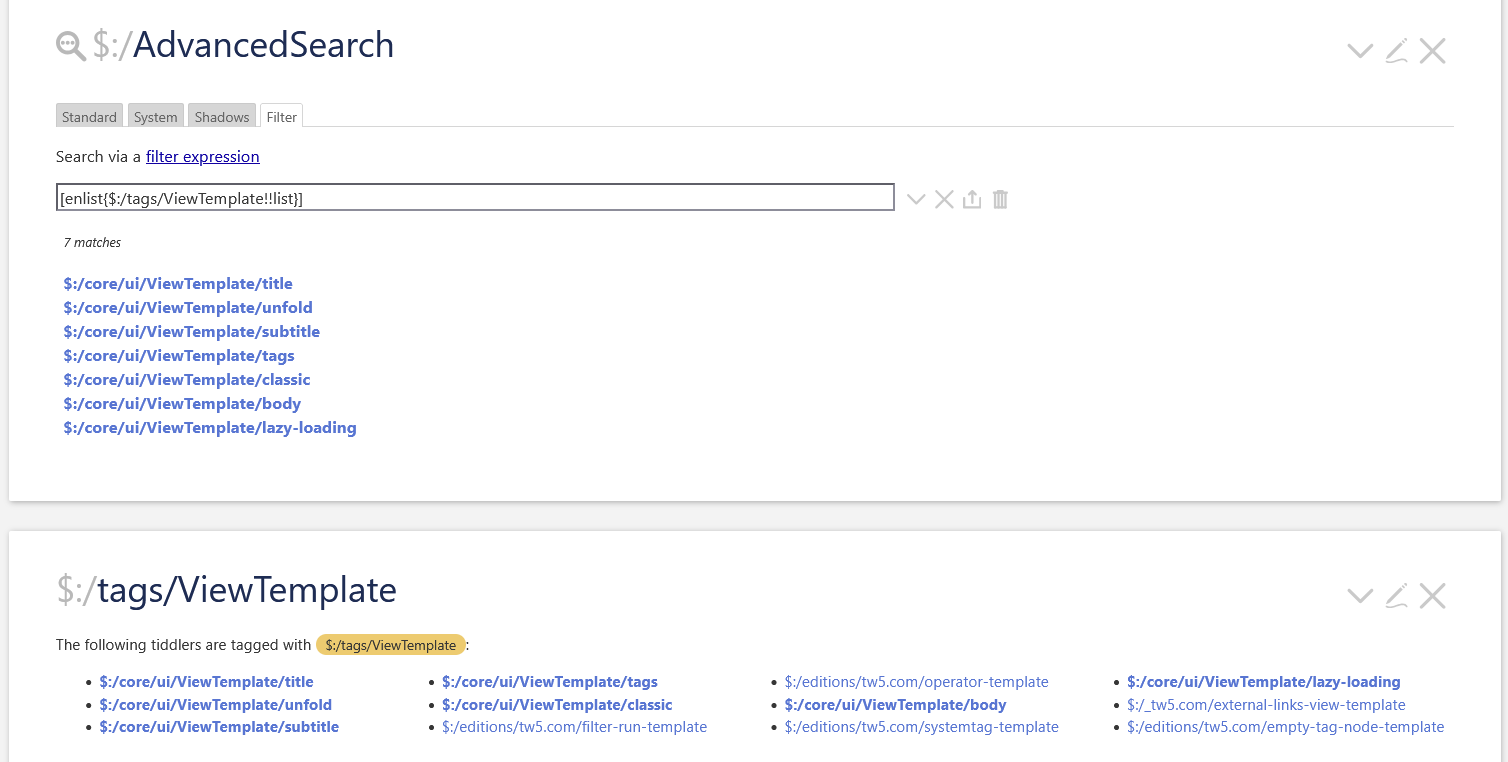Click the trash icon to delete matched tiddlers
The image size is (1508, 762).
pos(1000,200)
